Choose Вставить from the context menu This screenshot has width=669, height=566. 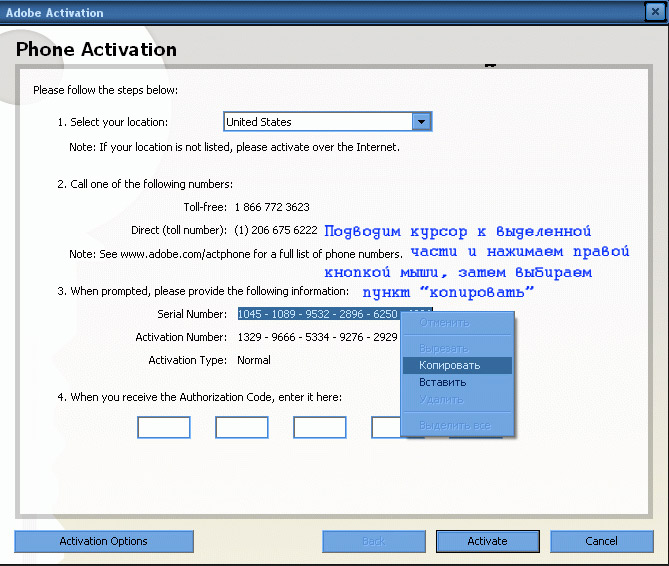(x=442, y=383)
